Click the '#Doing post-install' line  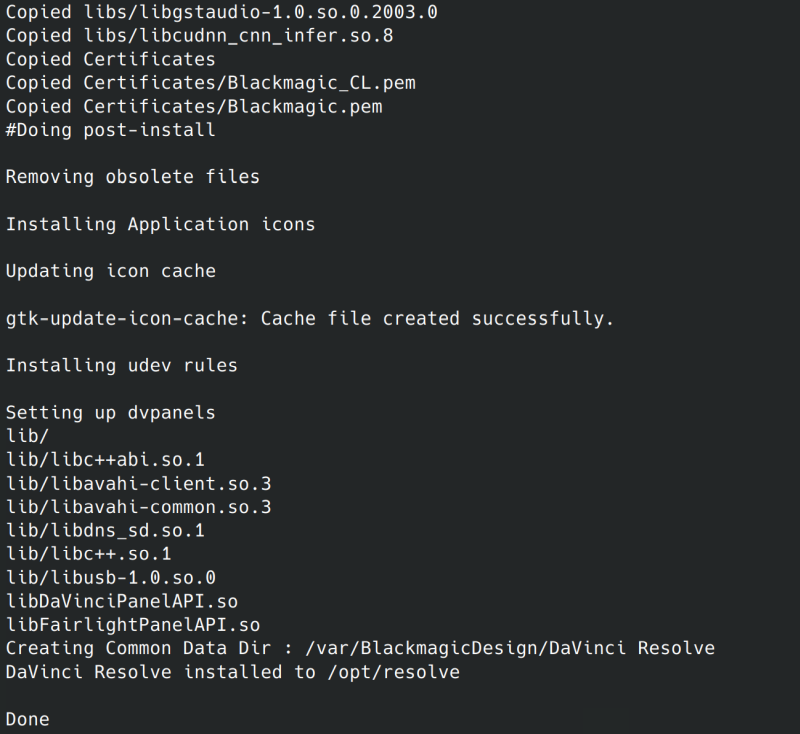[111, 130]
